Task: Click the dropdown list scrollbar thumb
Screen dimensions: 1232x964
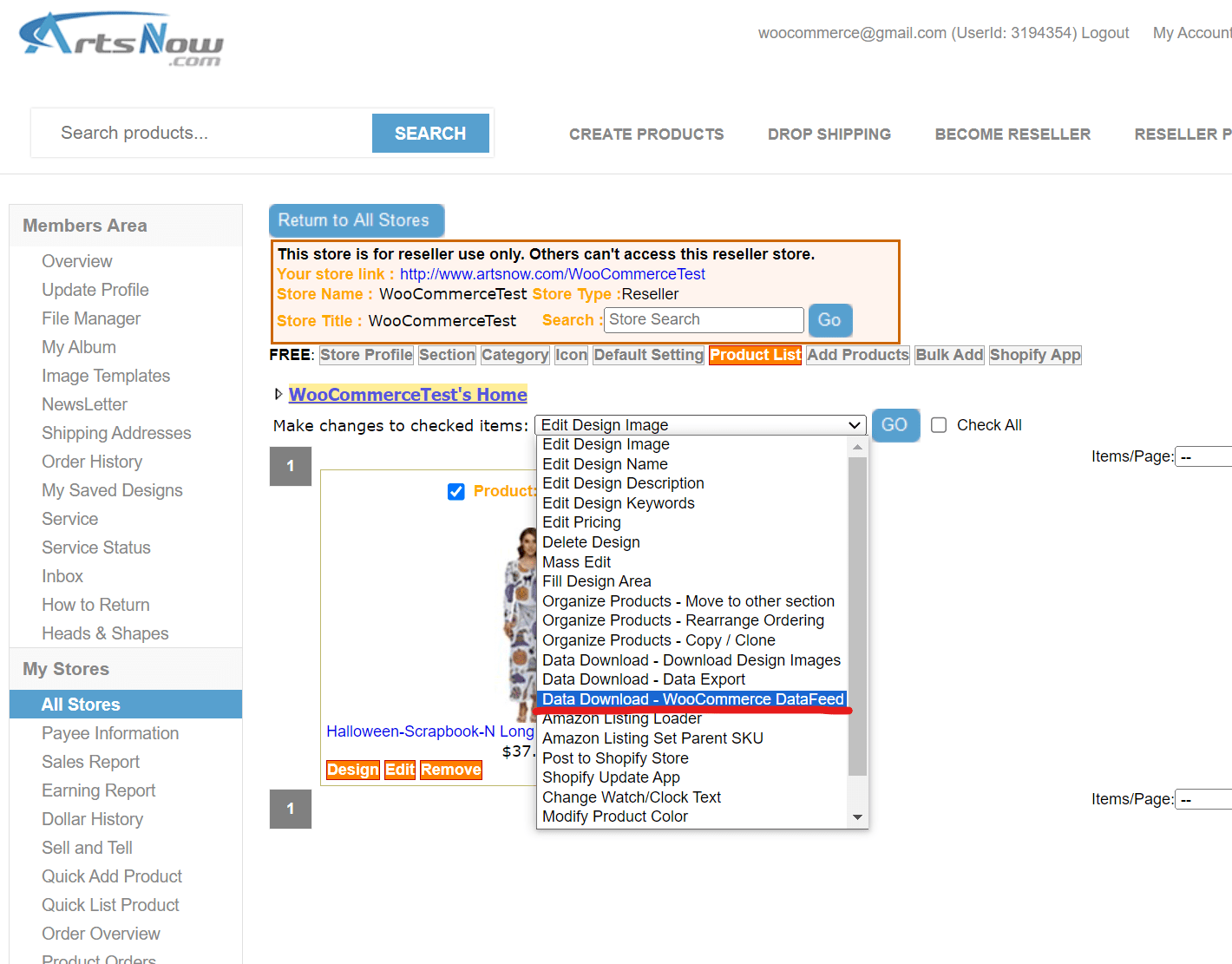Action: (857, 616)
